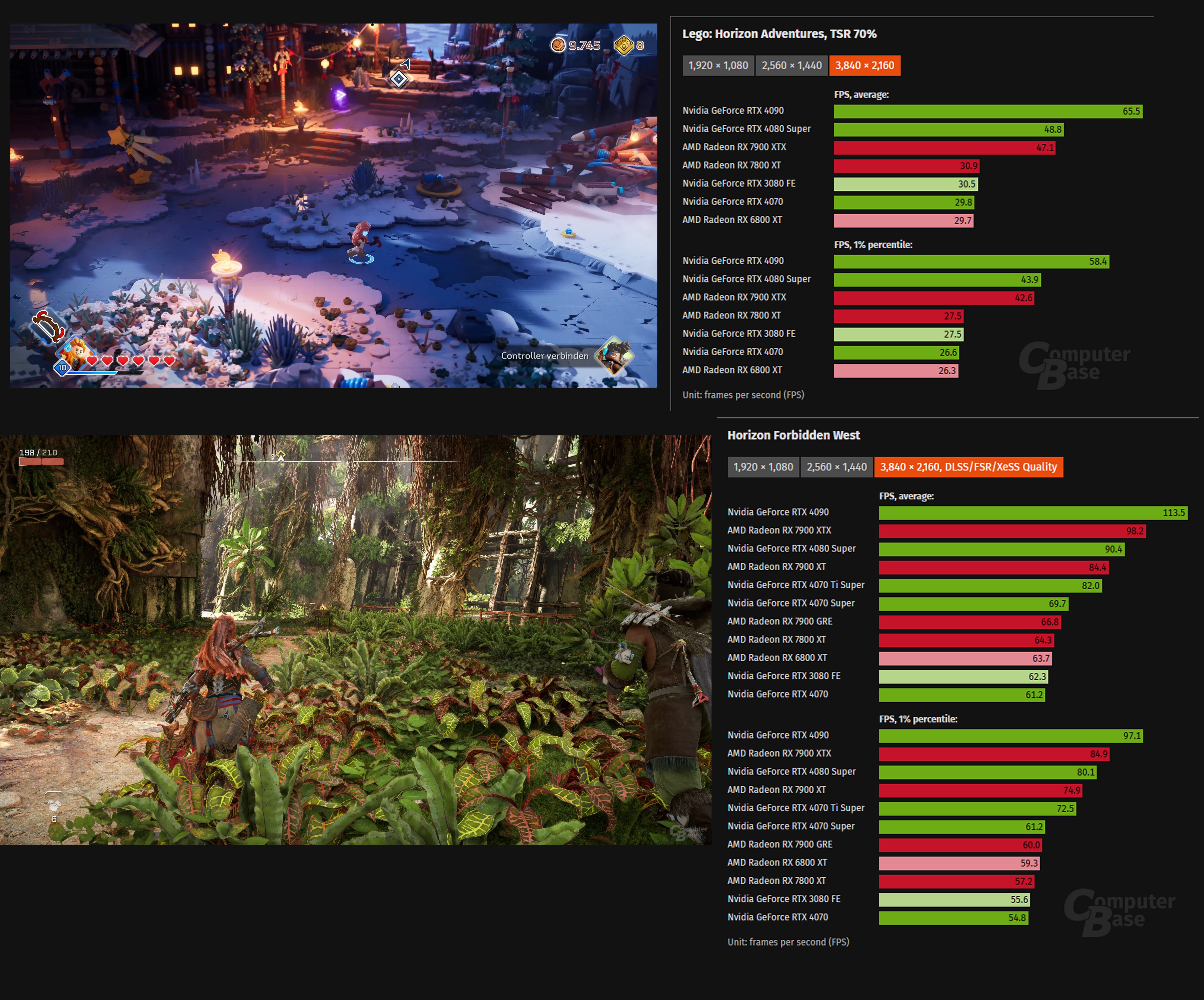Click the Unit: frames per second text under Lego chart

pyautogui.click(x=743, y=395)
